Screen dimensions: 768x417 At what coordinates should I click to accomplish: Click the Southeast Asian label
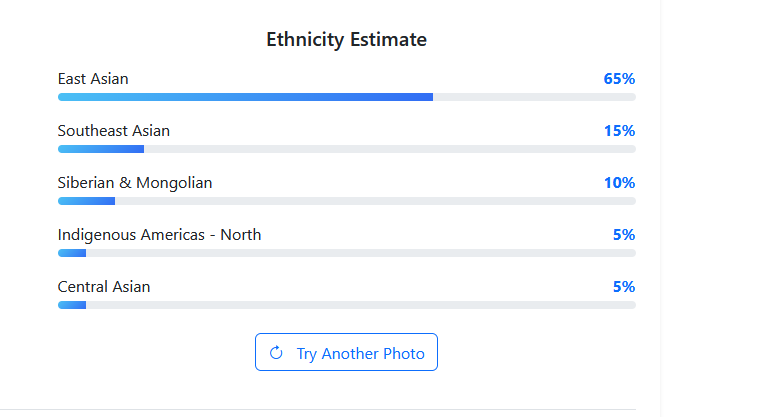pos(114,130)
